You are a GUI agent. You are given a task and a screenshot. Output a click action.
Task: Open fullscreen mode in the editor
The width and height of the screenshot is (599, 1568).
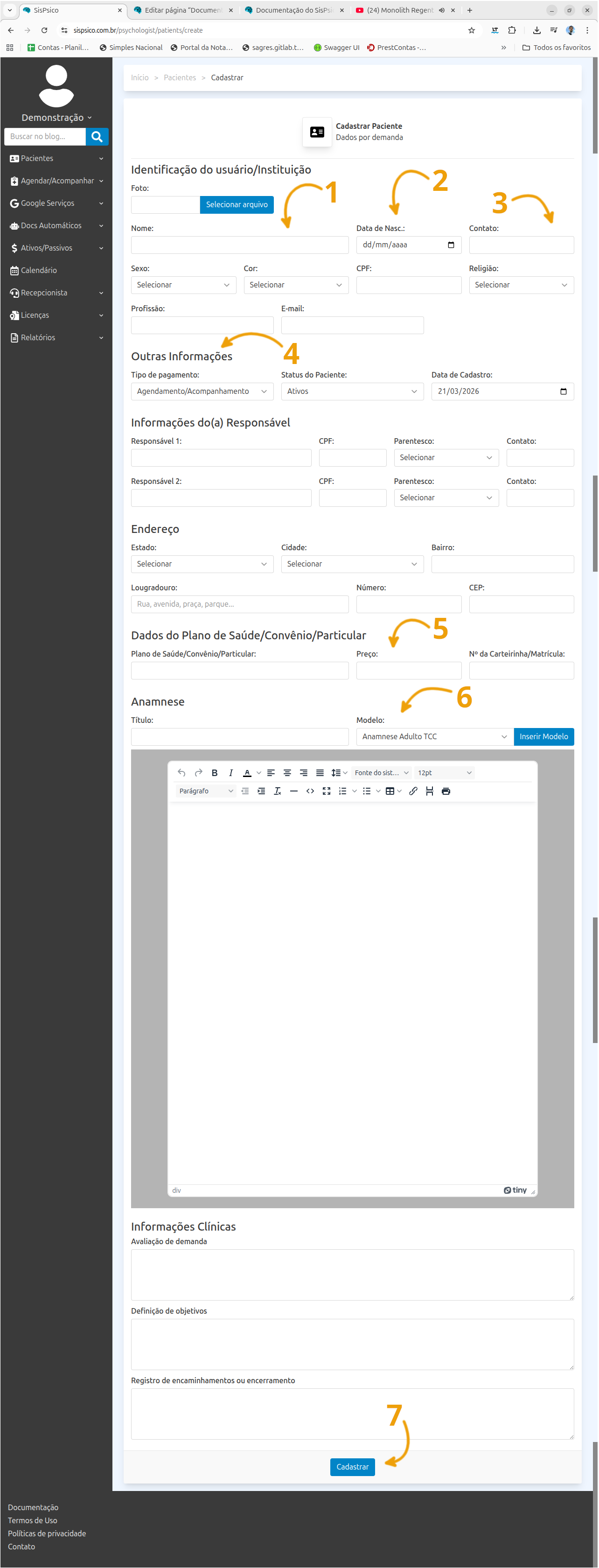[326, 791]
